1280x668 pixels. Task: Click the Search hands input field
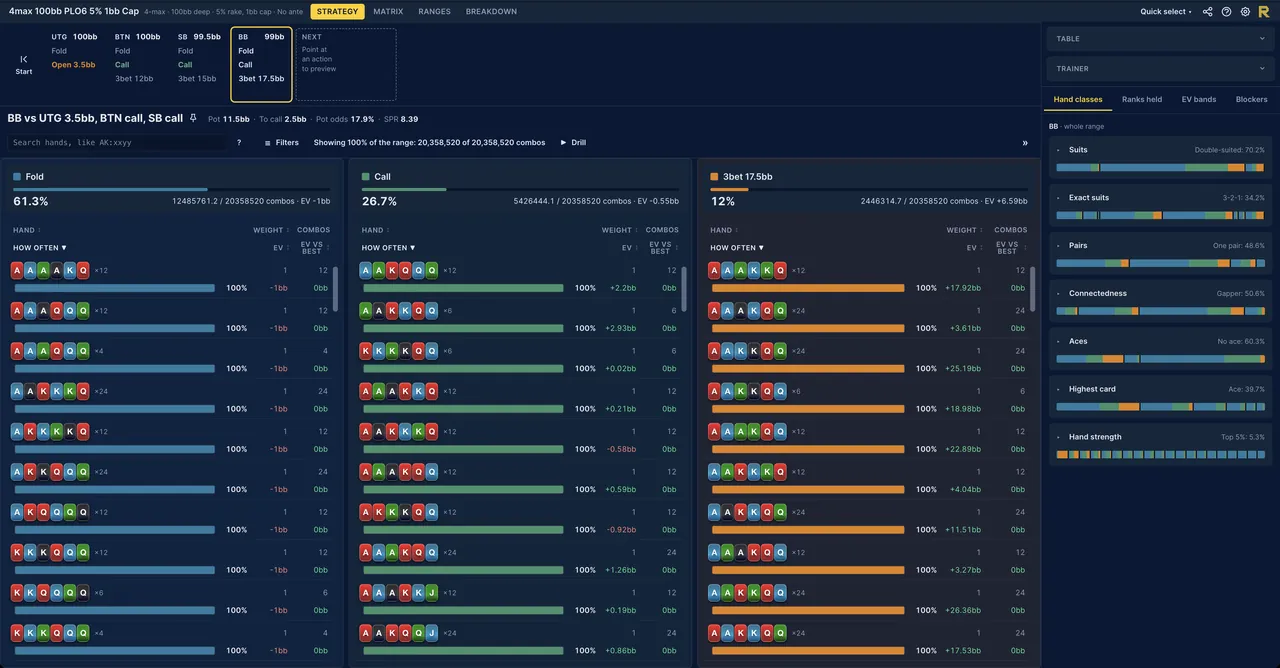pyautogui.click(x=118, y=143)
